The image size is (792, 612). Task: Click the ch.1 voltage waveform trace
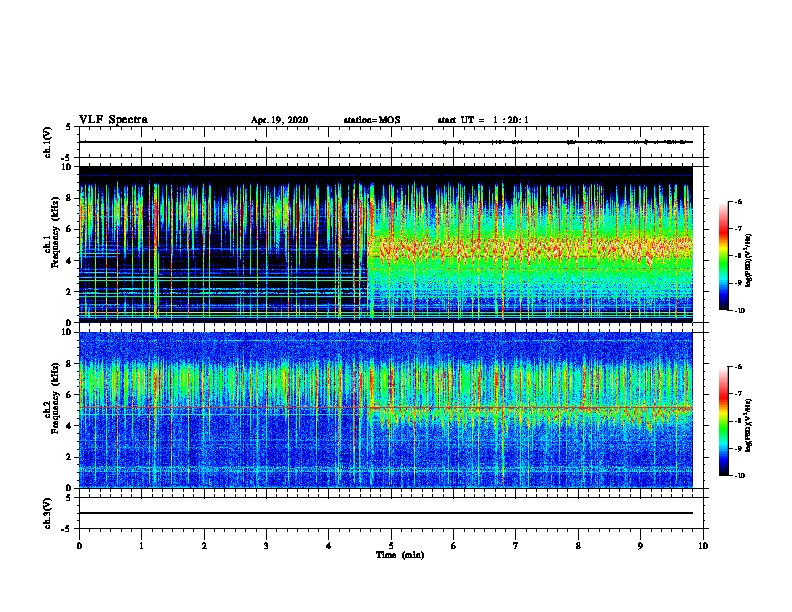tap(385, 142)
